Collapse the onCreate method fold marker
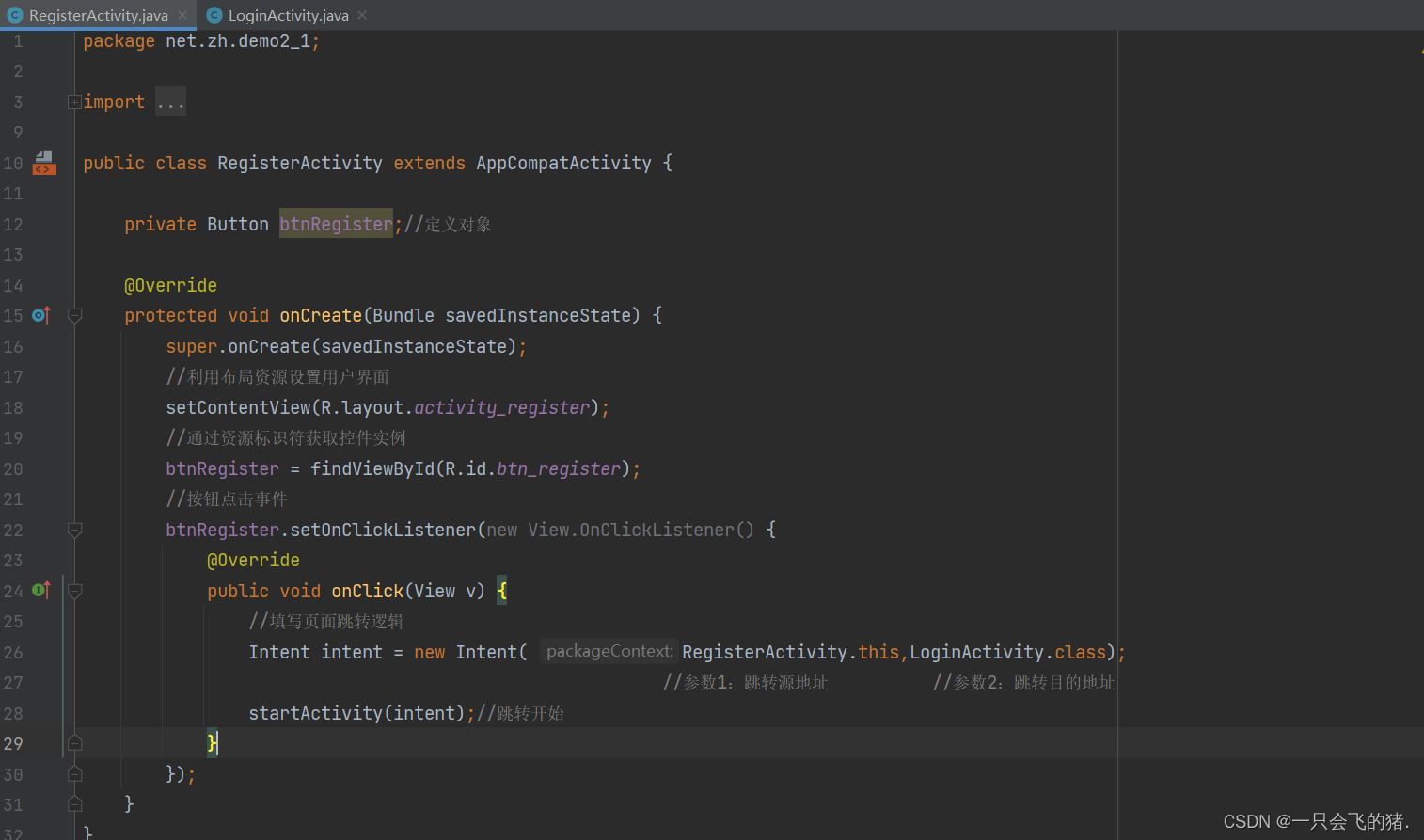Screen dimensions: 1424x840 75,316
